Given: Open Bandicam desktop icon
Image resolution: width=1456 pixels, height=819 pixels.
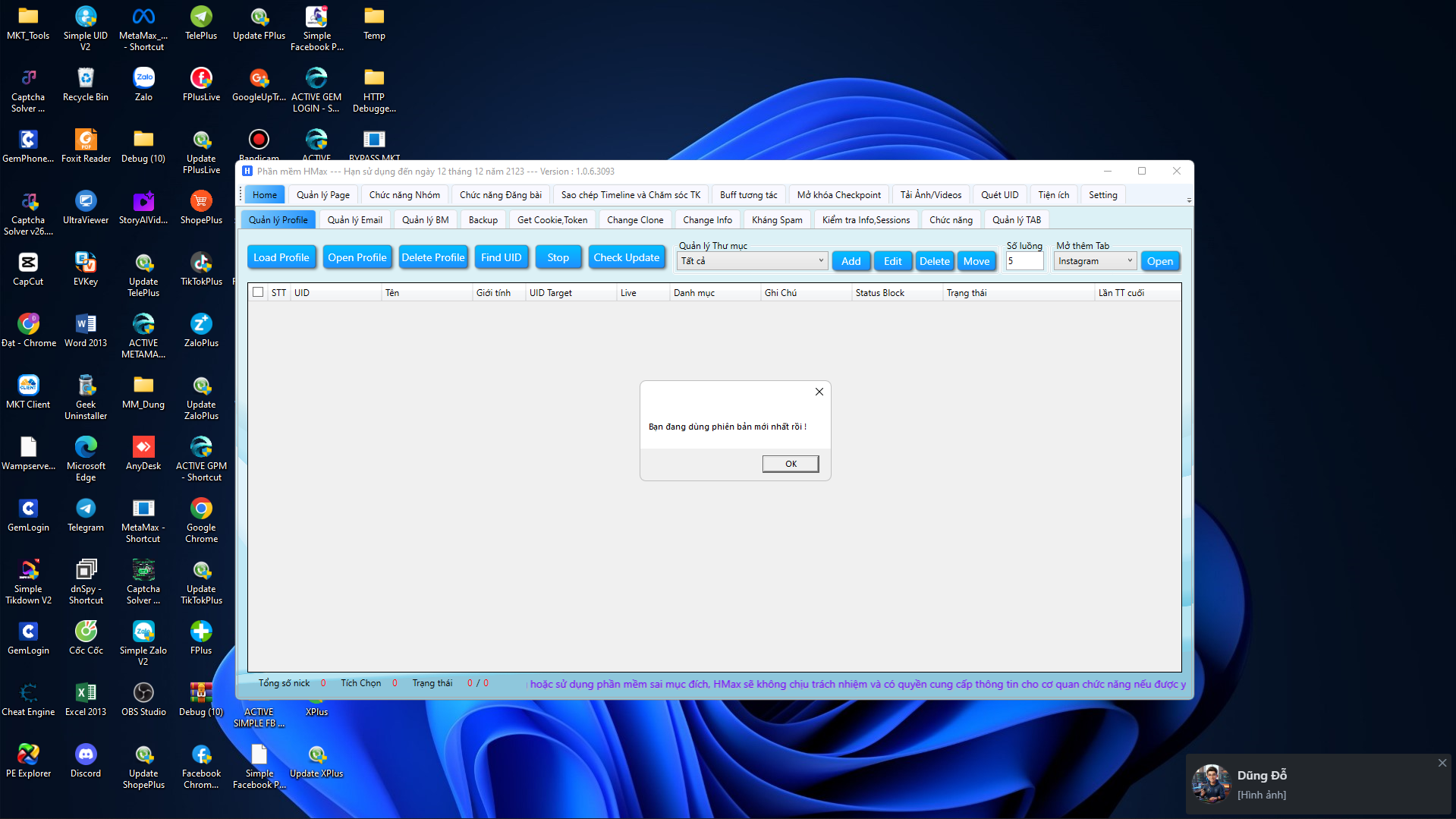Looking at the screenshot, I should [259, 144].
